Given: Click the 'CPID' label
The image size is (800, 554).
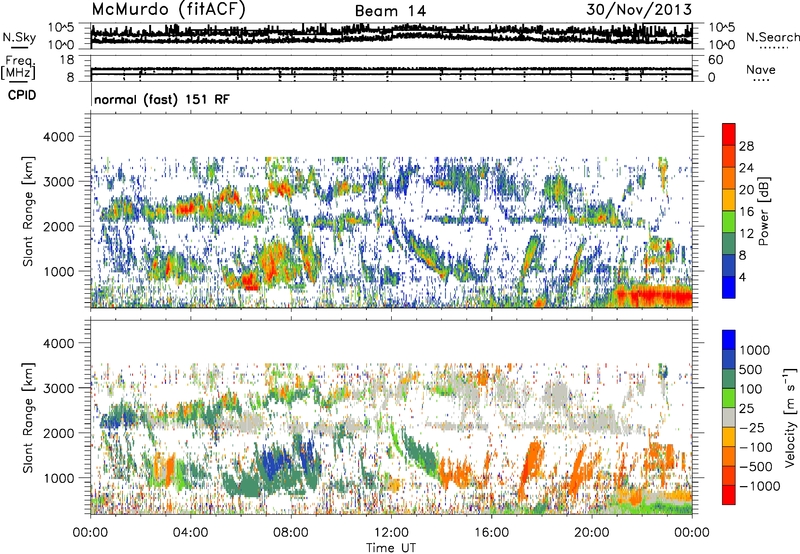Looking at the screenshot, I should (22, 95).
